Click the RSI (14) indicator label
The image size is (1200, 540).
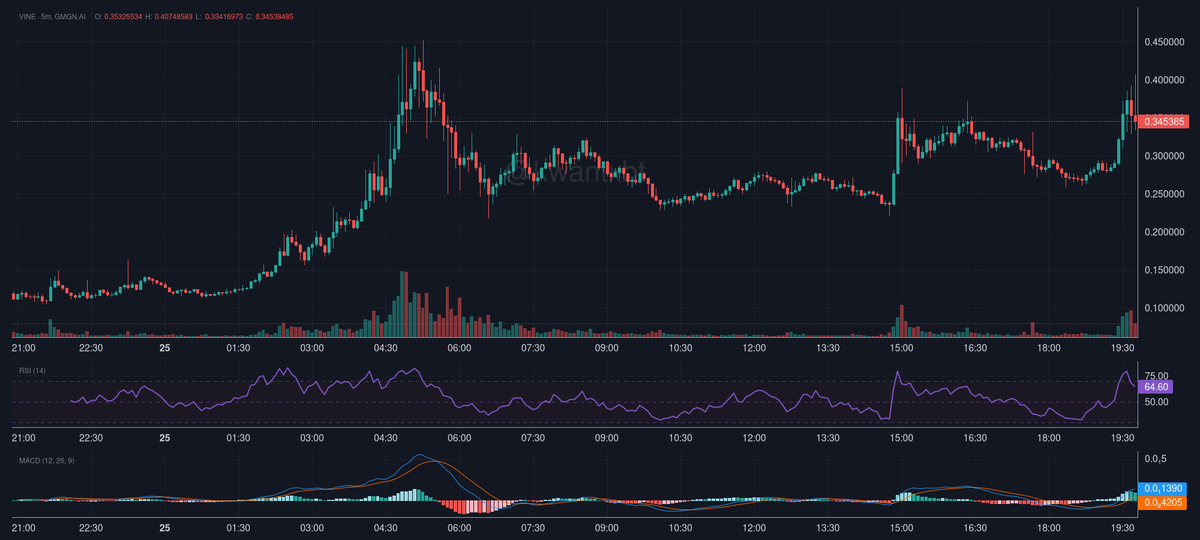click(x=32, y=371)
